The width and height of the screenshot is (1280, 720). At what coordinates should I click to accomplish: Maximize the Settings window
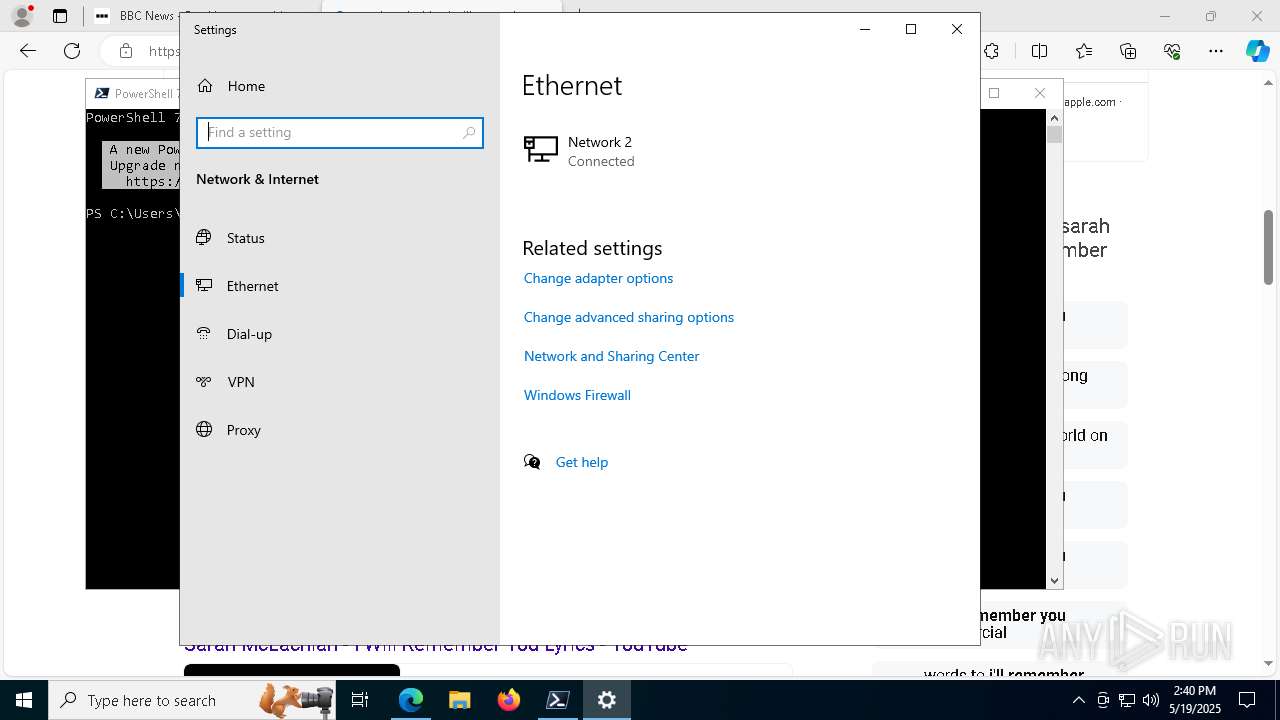[x=911, y=30]
